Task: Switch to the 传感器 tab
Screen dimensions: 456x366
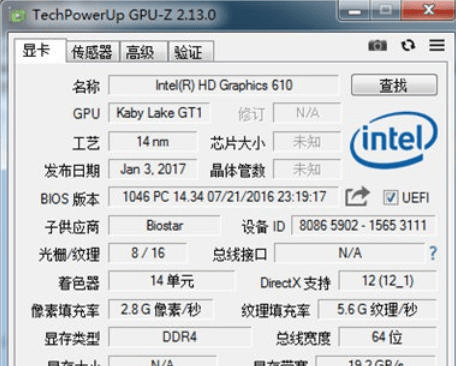Action: point(92,52)
